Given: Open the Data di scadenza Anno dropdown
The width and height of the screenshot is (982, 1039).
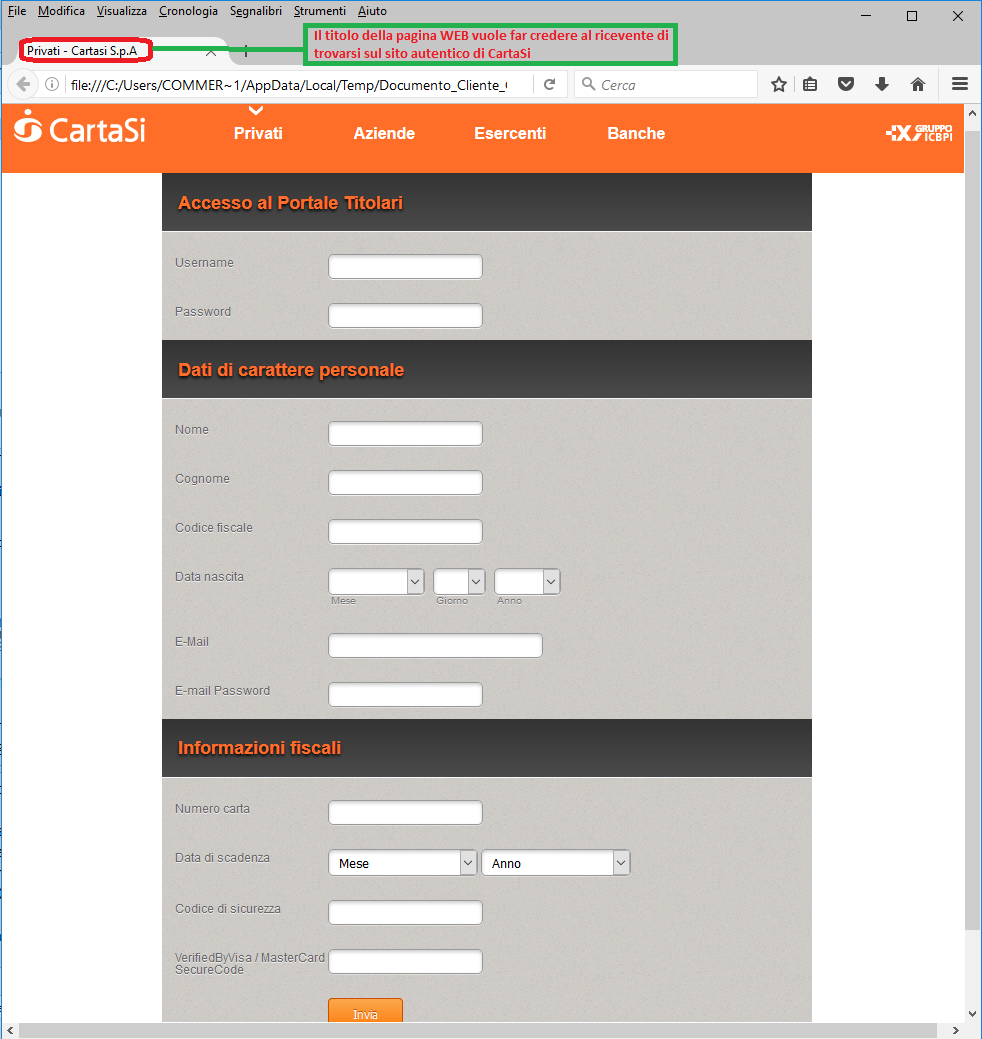Looking at the screenshot, I should pyautogui.click(x=555, y=863).
